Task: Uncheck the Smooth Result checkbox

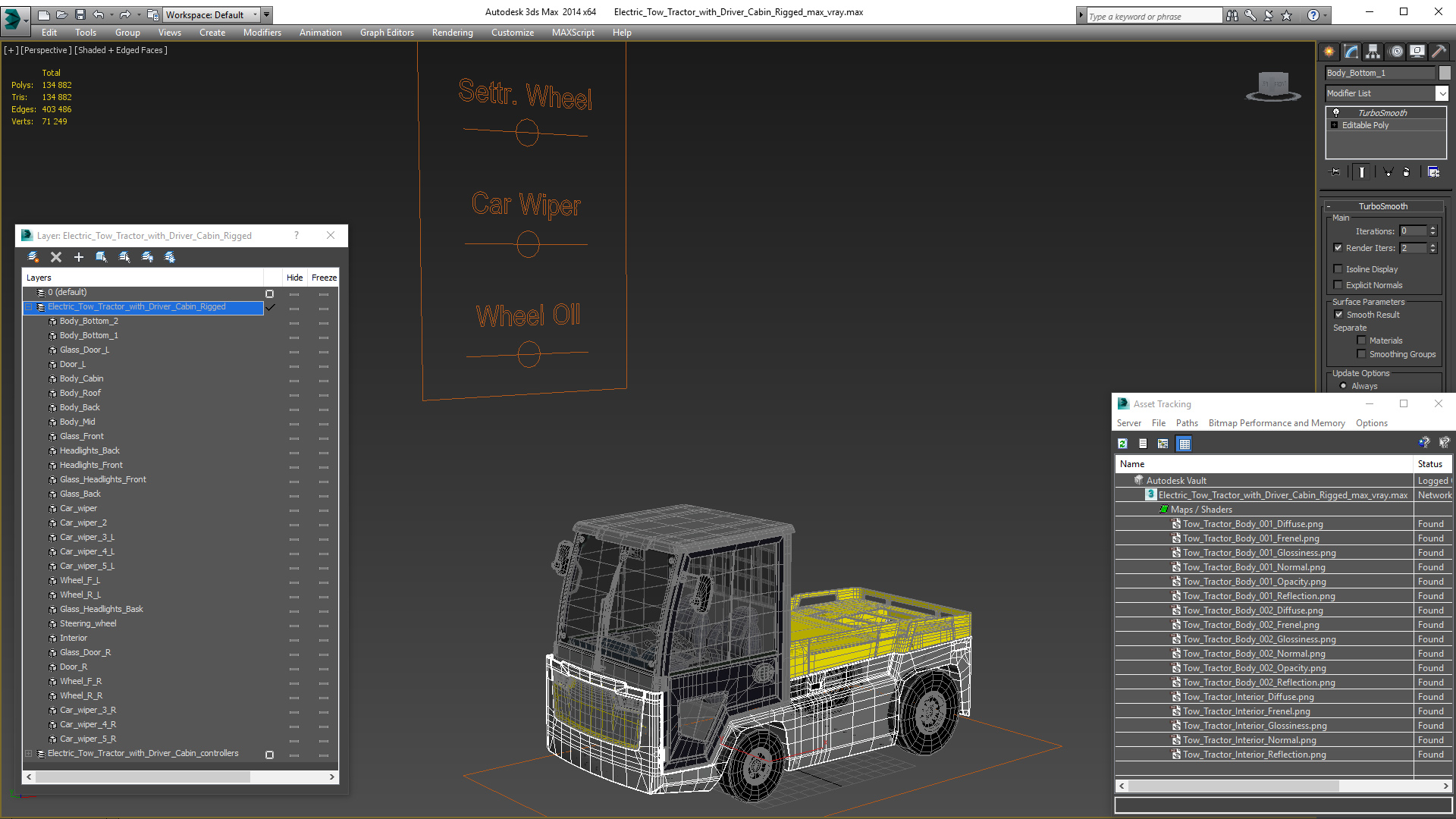Action: [x=1338, y=315]
